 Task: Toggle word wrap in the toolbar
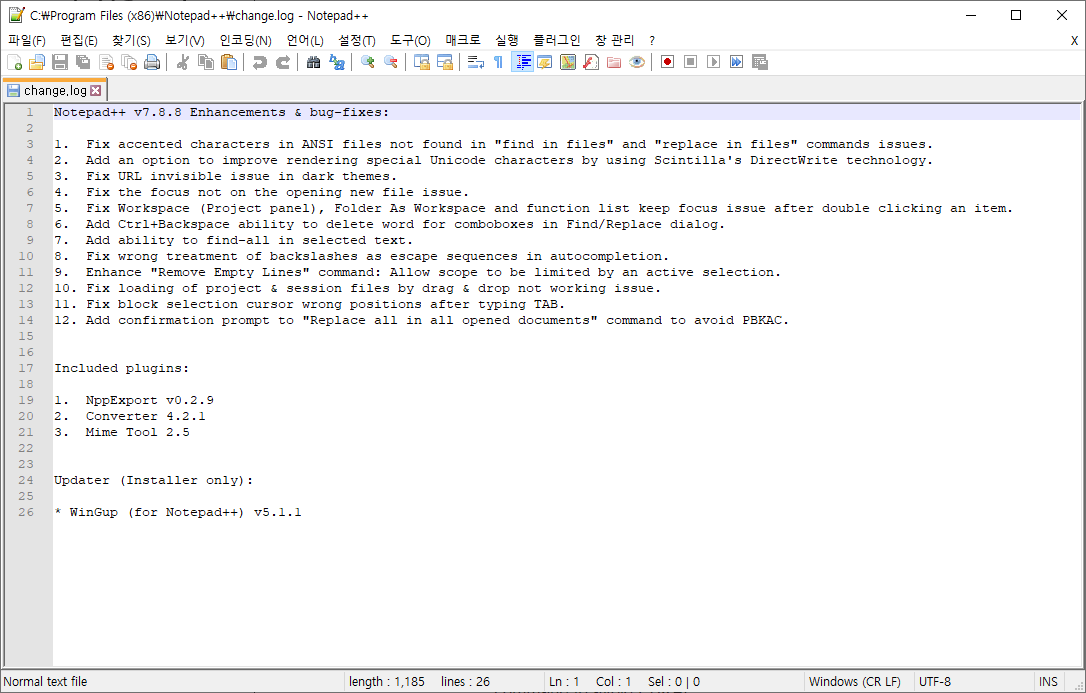(475, 62)
